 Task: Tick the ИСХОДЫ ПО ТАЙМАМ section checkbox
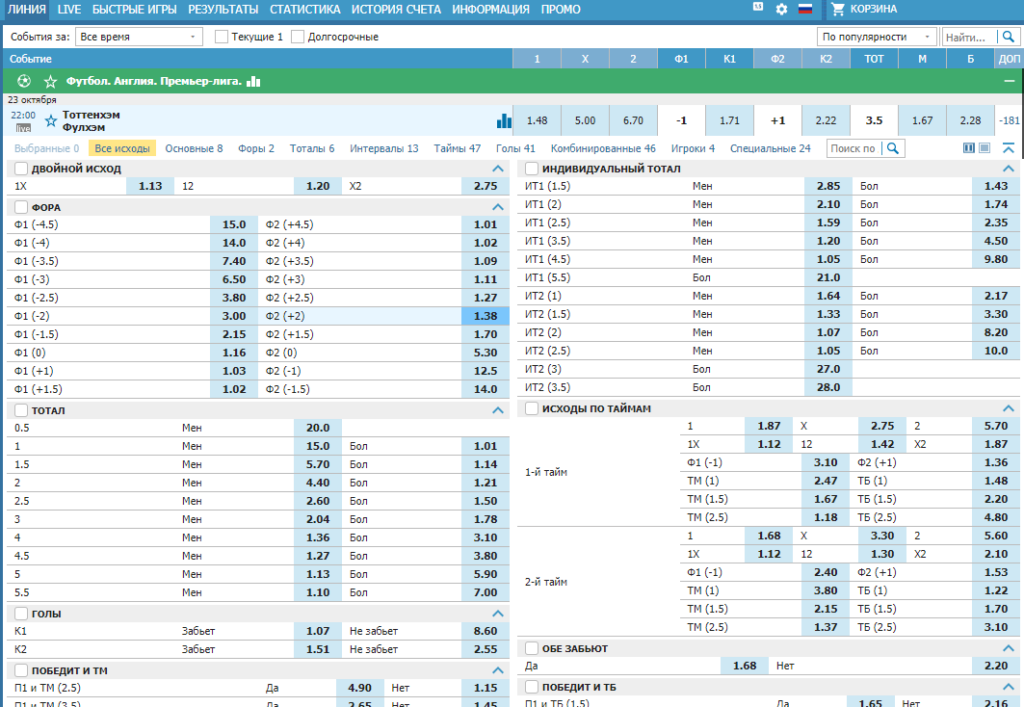click(x=532, y=408)
